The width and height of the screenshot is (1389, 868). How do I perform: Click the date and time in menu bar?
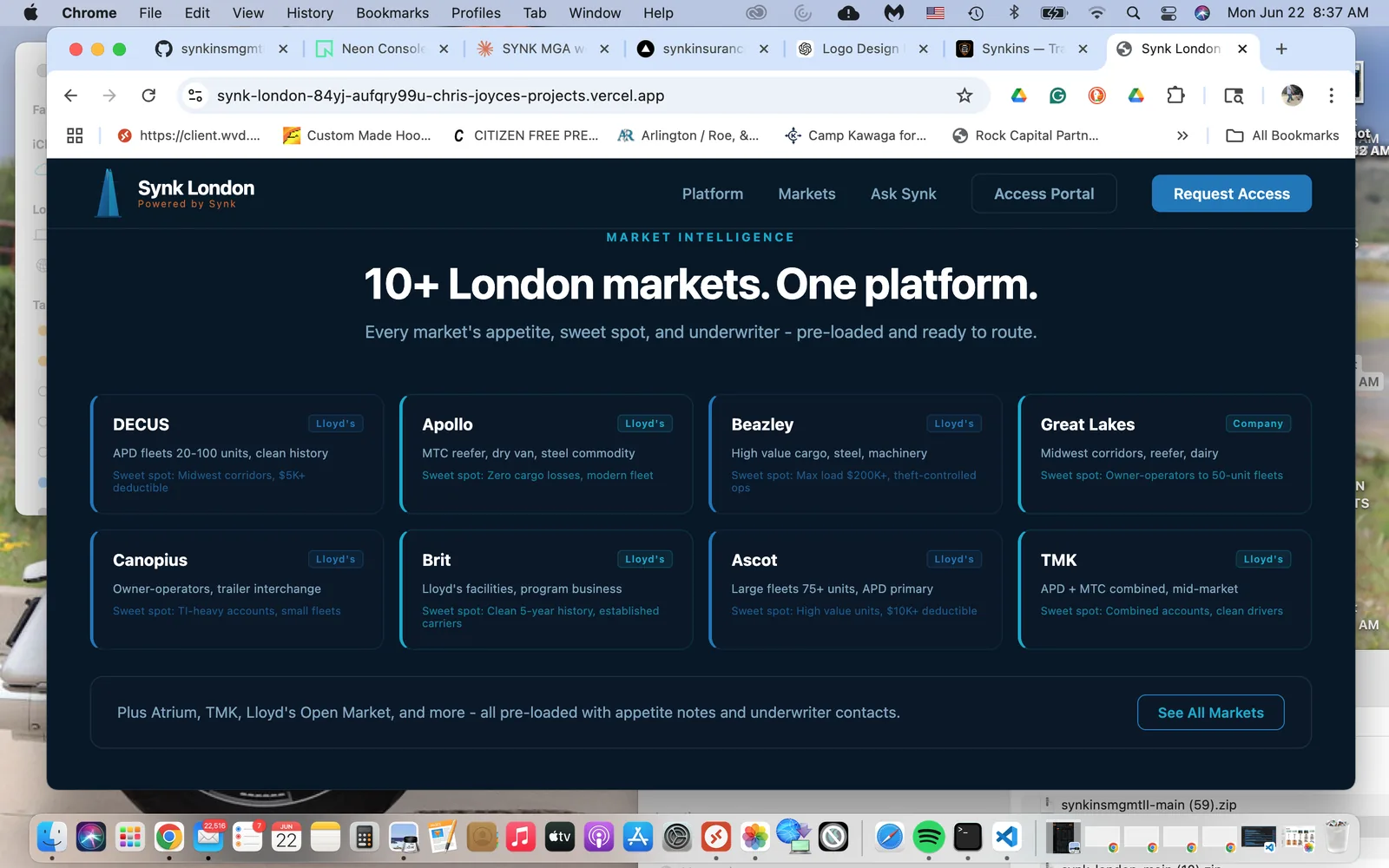[x=1298, y=13]
